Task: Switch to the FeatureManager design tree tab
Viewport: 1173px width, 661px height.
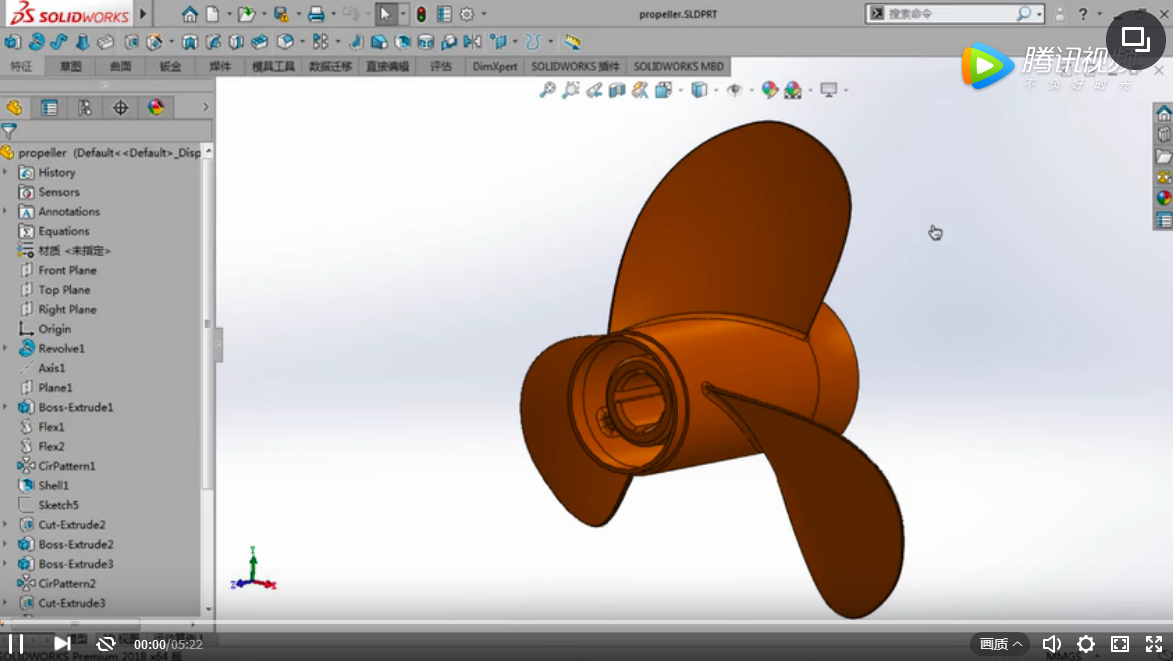Action: (x=14, y=108)
